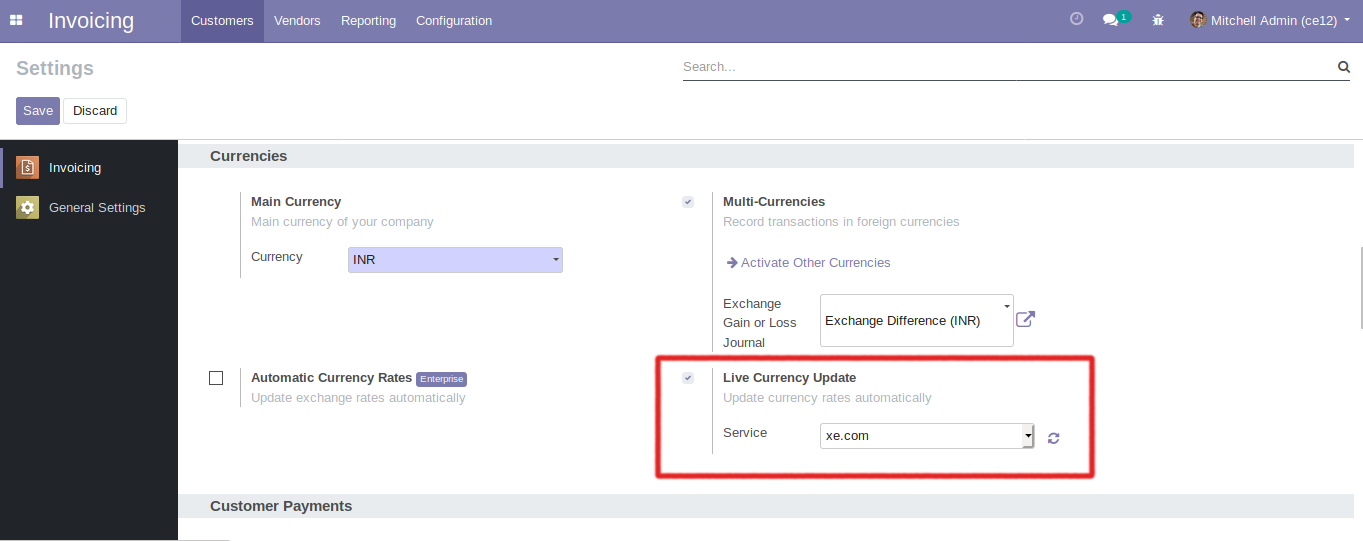
Task: Open the apps grid menu icon
Action: (x=16, y=20)
